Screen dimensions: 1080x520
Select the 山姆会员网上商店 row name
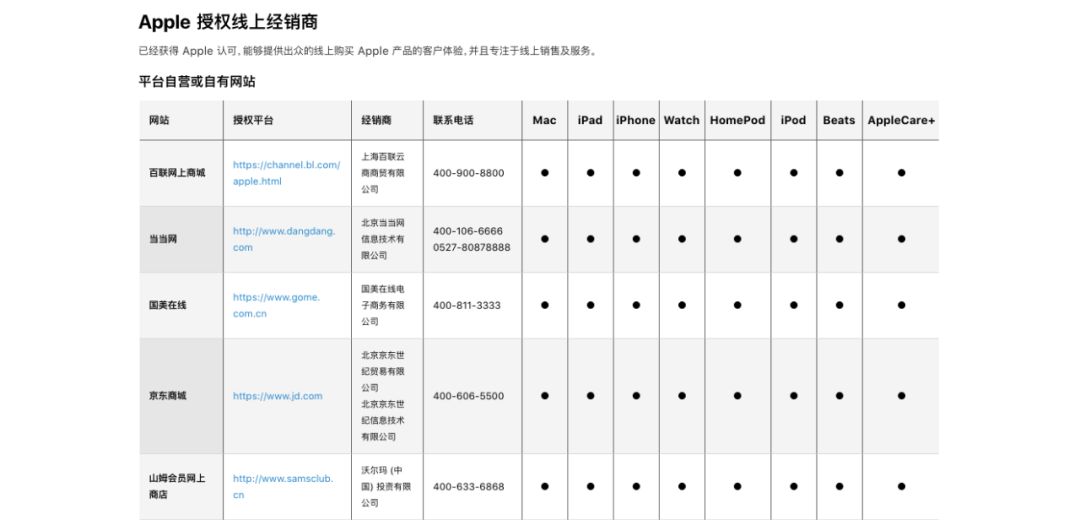click(x=177, y=486)
